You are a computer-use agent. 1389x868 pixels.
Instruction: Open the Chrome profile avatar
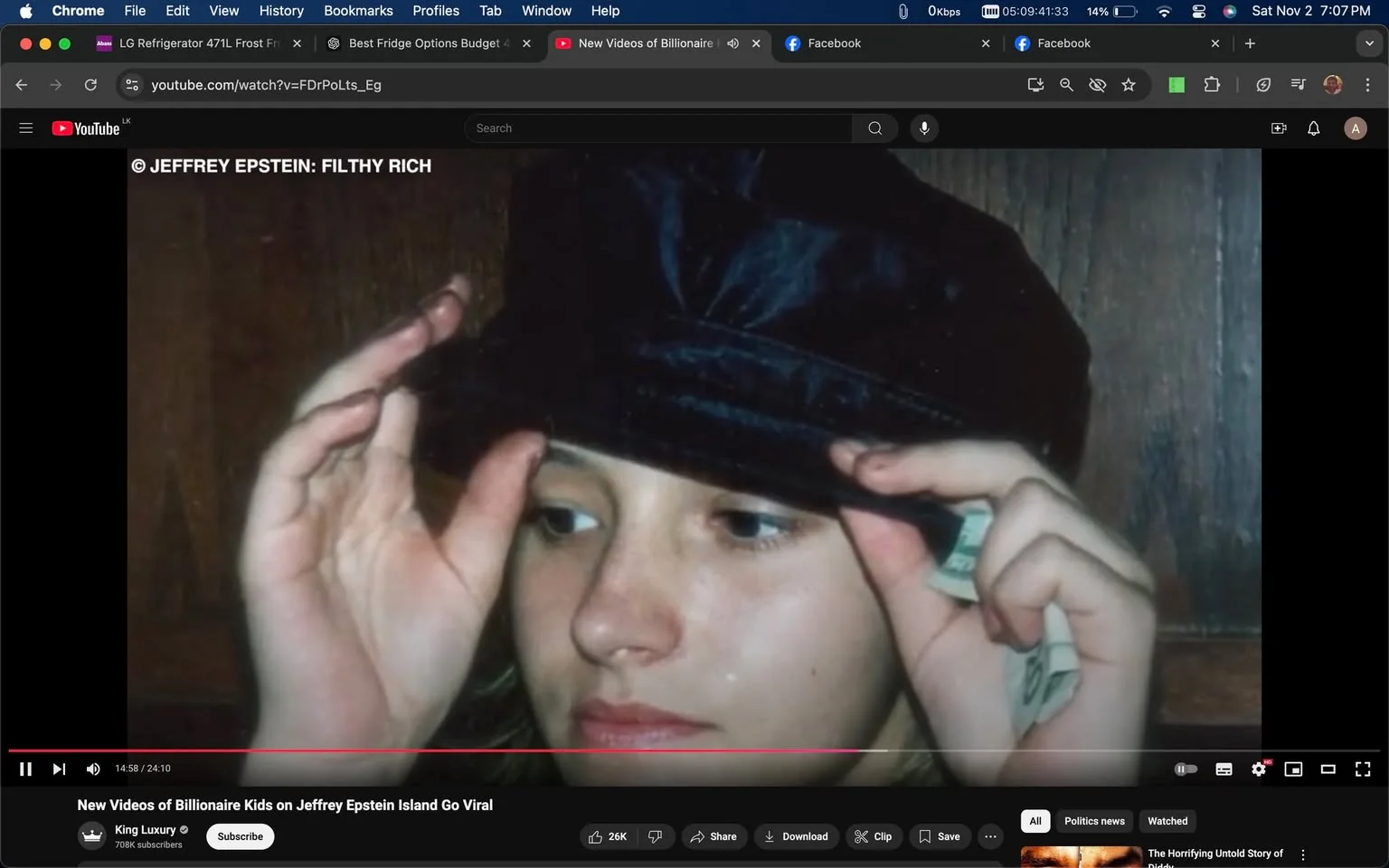(1332, 85)
